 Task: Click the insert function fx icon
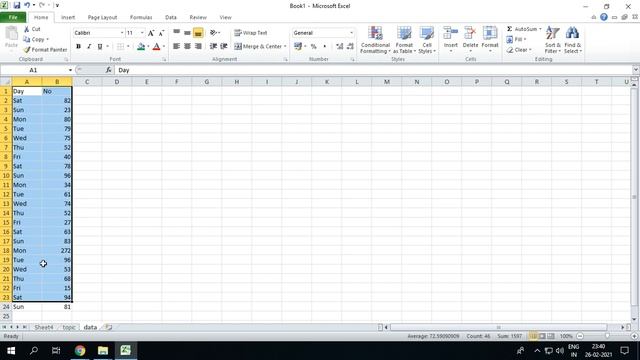pyautogui.click(x=108, y=70)
